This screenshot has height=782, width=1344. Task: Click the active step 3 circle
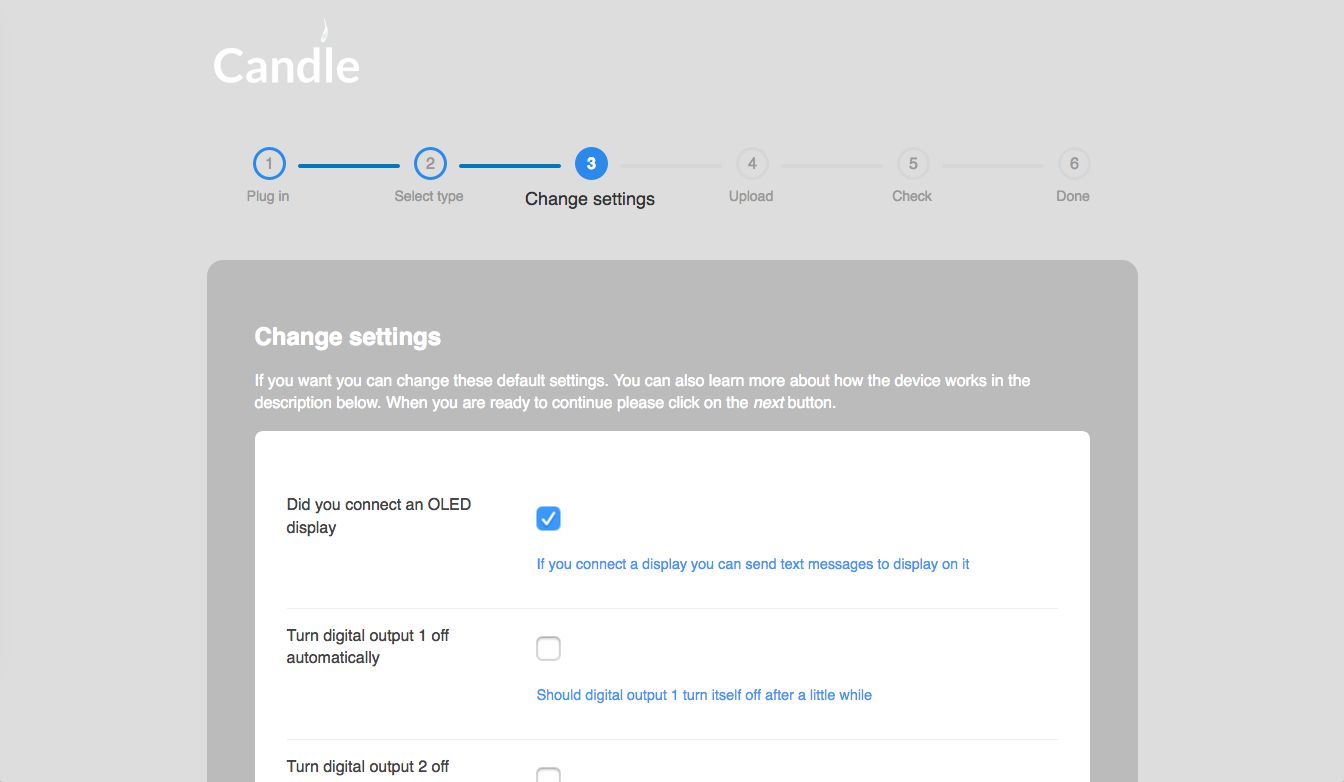click(591, 164)
